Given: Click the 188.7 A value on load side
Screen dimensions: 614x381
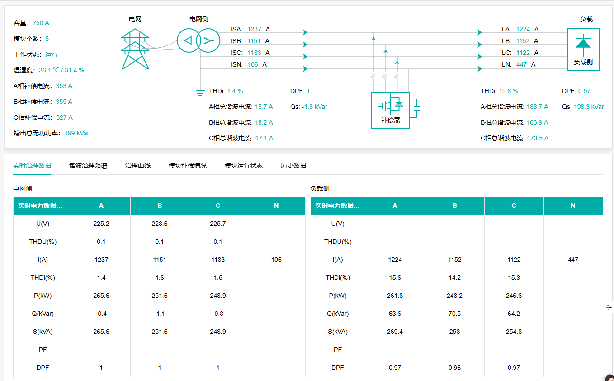Looking at the screenshot, I should click(537, 107).
